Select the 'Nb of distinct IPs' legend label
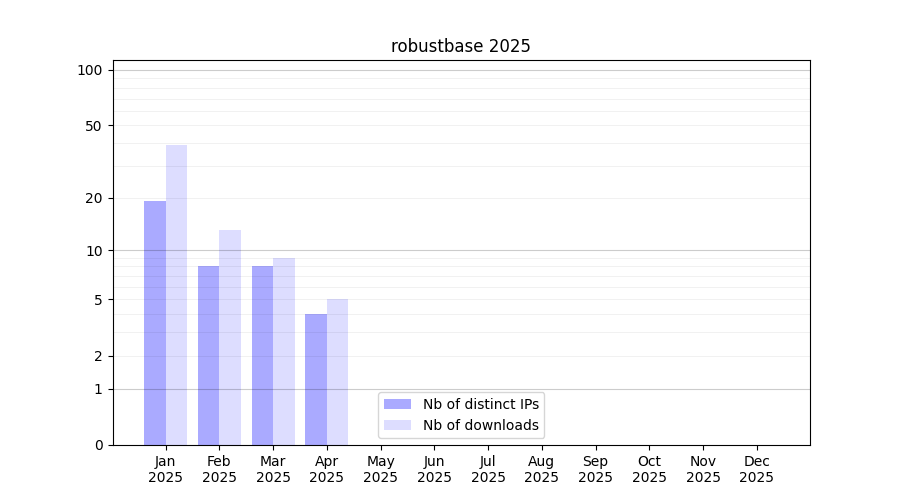Image resolution: width=900 pixels, height=500 pixels. tap(481, 404)
